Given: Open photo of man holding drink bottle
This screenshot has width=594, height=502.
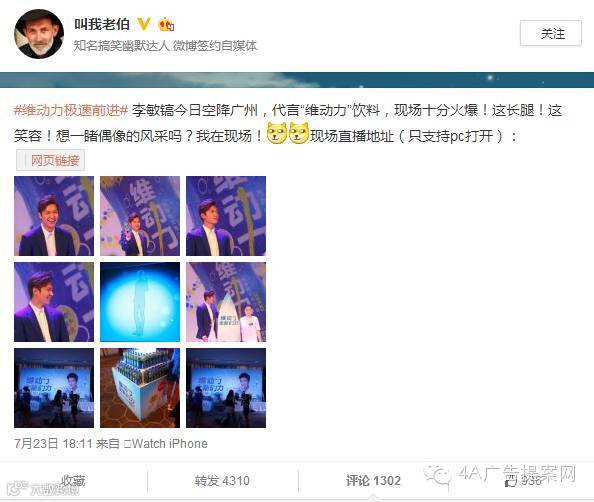Looking at the screenshot, I should point(140,216).
